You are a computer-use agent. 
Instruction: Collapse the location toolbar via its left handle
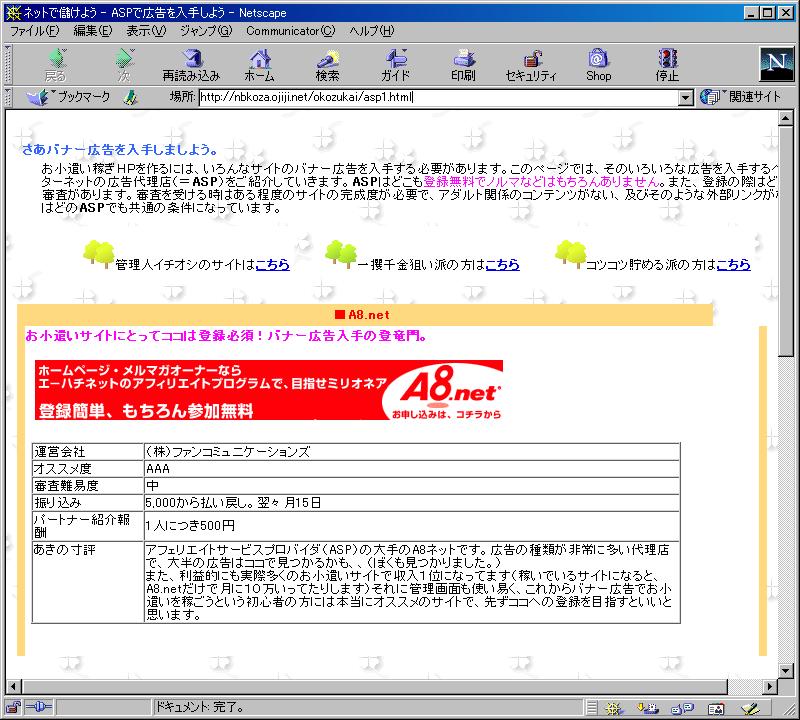(x=8, y=97)
